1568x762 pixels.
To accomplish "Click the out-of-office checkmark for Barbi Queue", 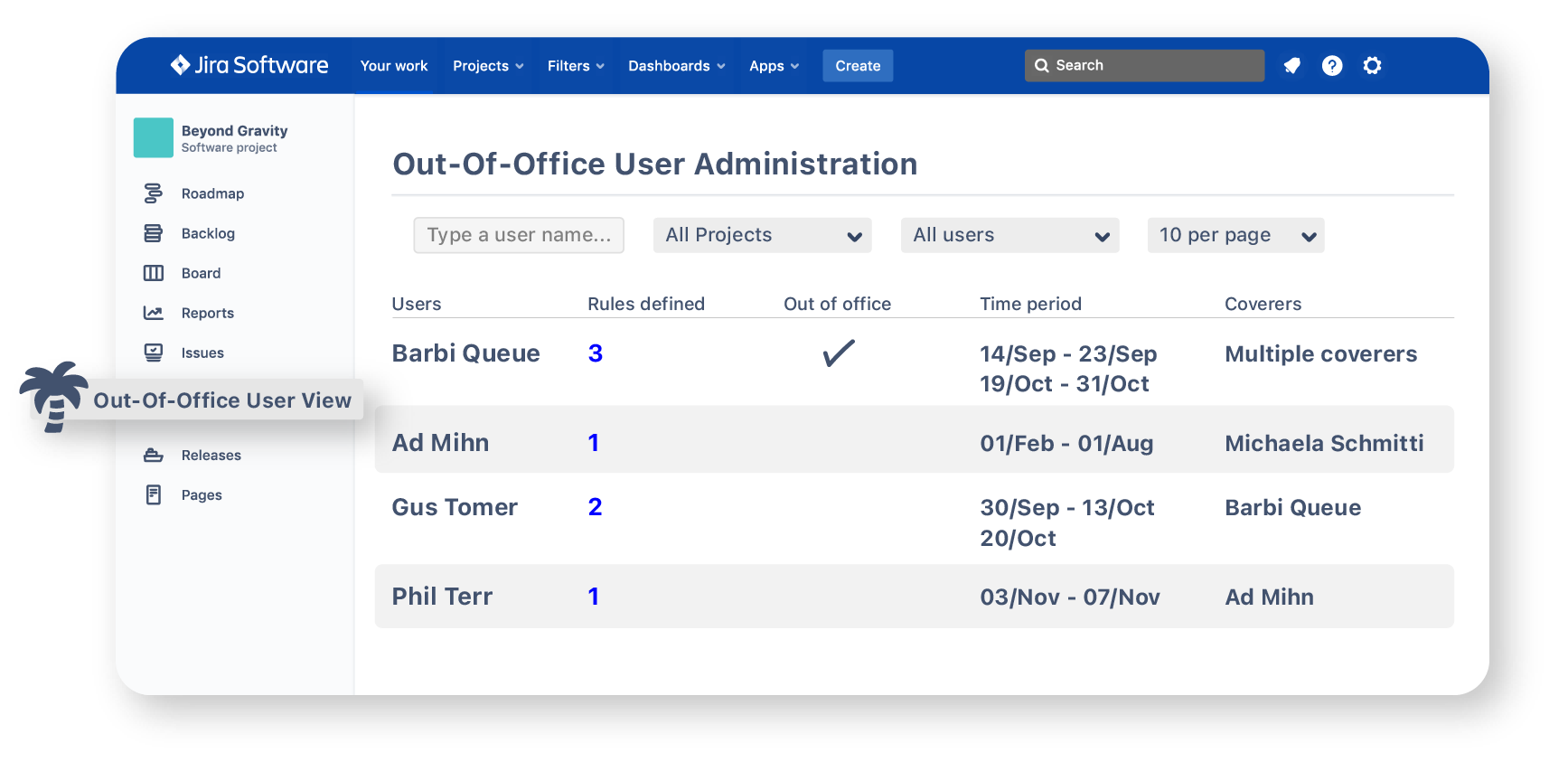I will [x=839, y=353].
